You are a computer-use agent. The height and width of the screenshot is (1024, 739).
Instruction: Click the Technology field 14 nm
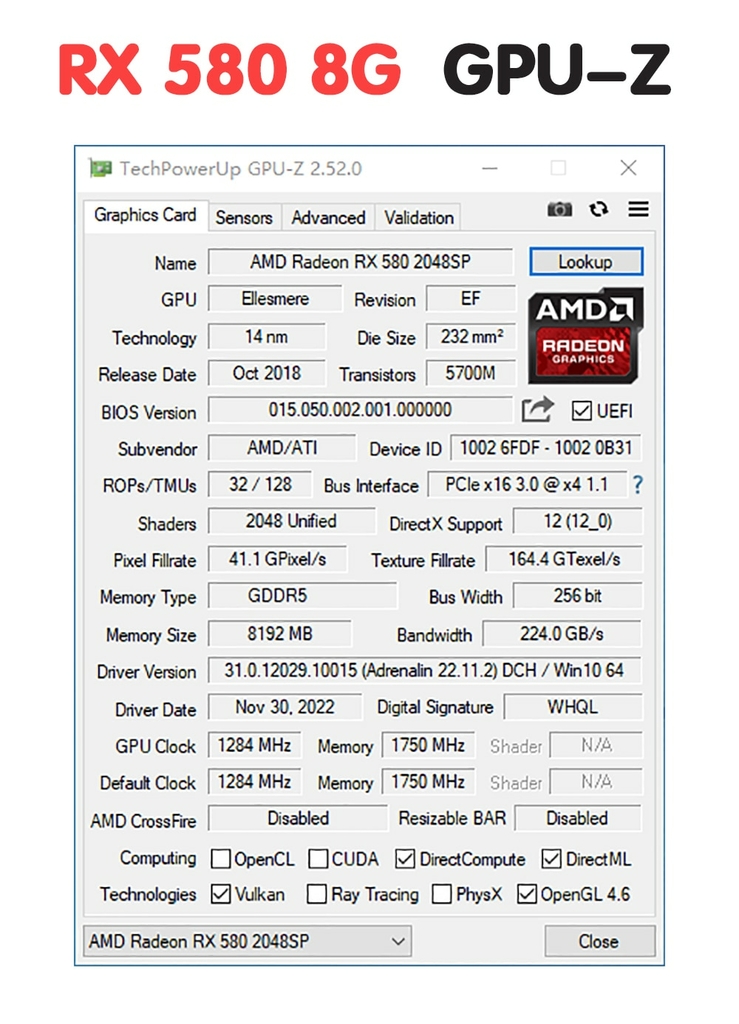pos(266,337)
